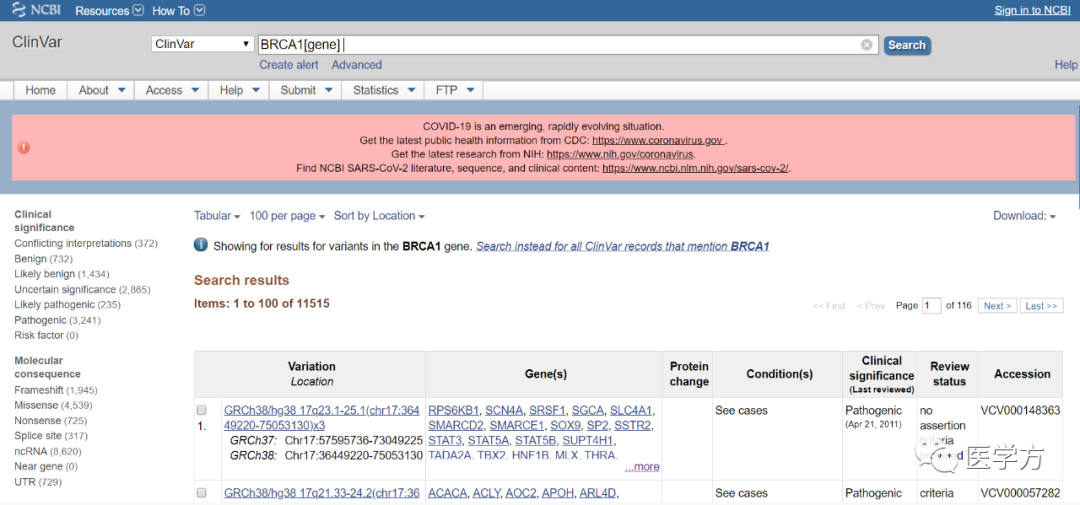Open the GRCh38/hg38 17q21.33-24.2 variation link
1080x505 pixels.
point(322,493)
